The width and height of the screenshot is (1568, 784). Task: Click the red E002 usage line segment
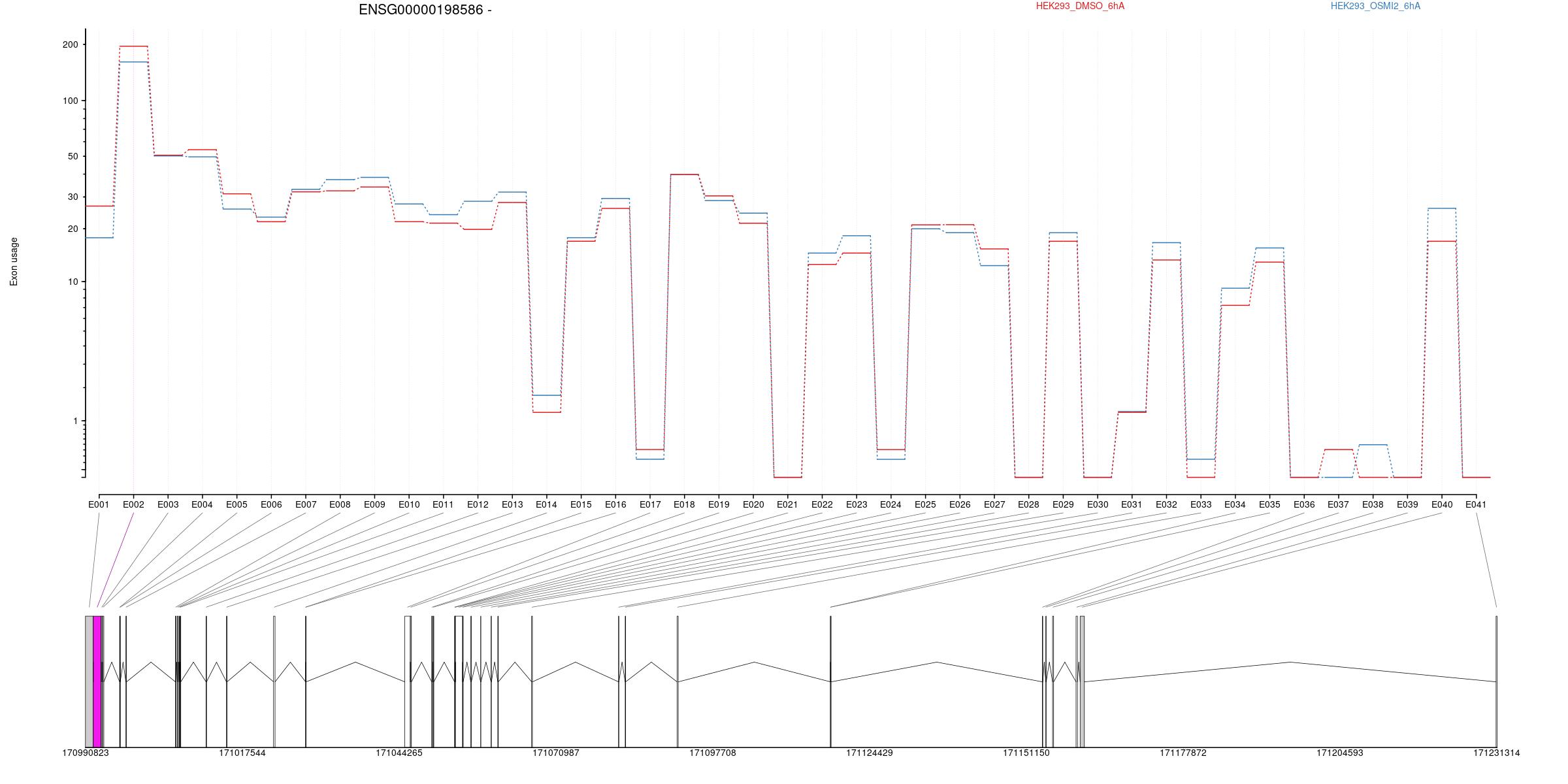pyautogui.click(x=133, y=46)
